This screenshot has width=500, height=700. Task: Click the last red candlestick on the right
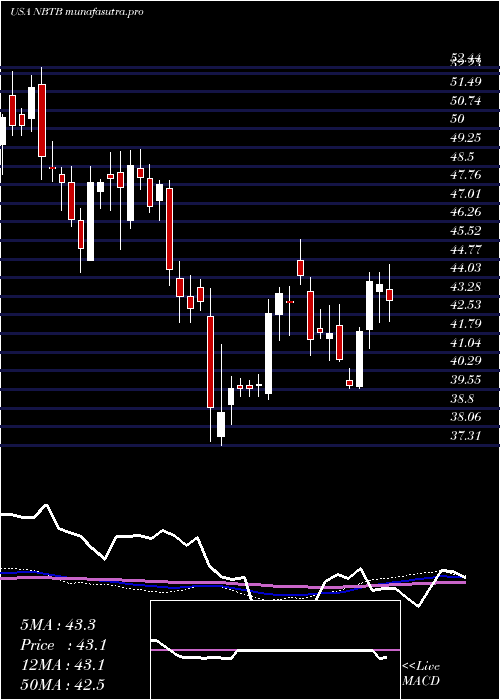pos(389,295)
